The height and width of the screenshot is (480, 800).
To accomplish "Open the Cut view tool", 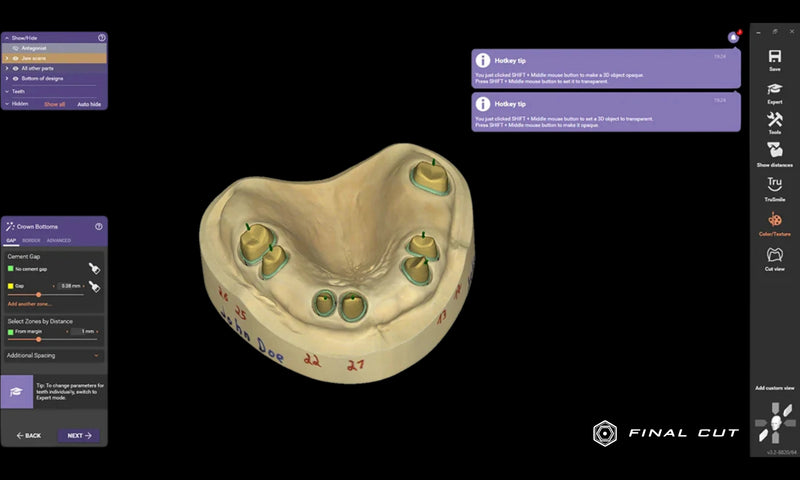I will coord(774,257).
